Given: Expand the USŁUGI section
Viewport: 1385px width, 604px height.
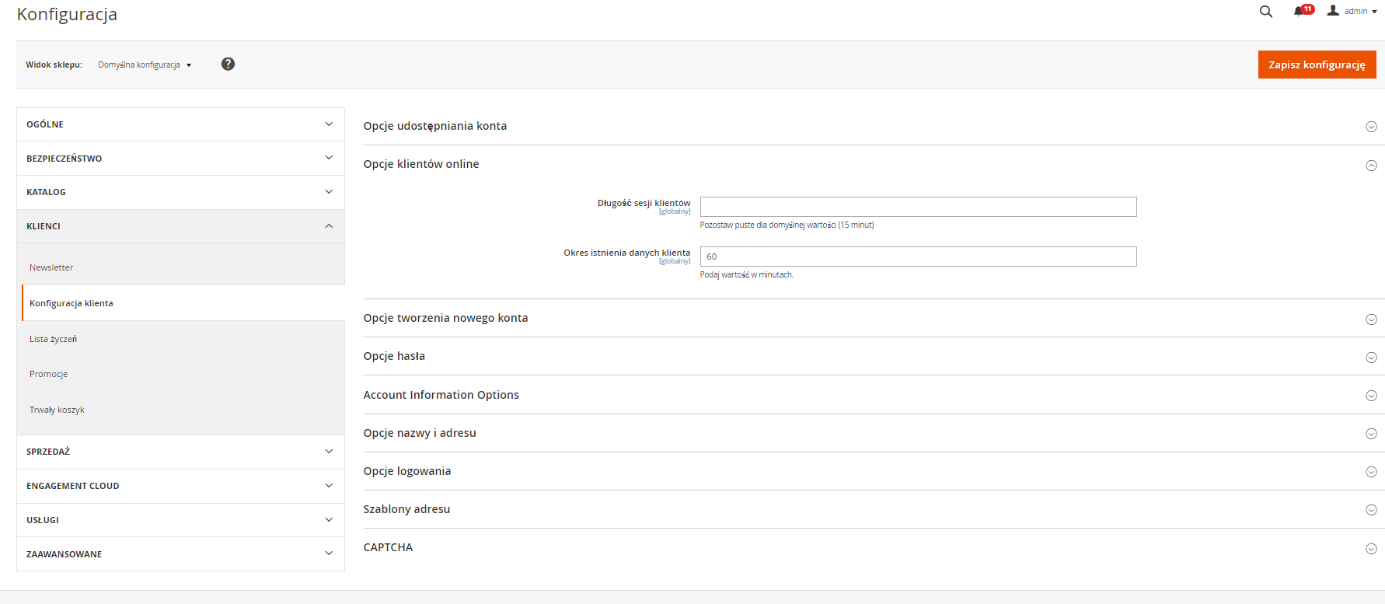Looking at the screenshot, I should click(181, 520).
